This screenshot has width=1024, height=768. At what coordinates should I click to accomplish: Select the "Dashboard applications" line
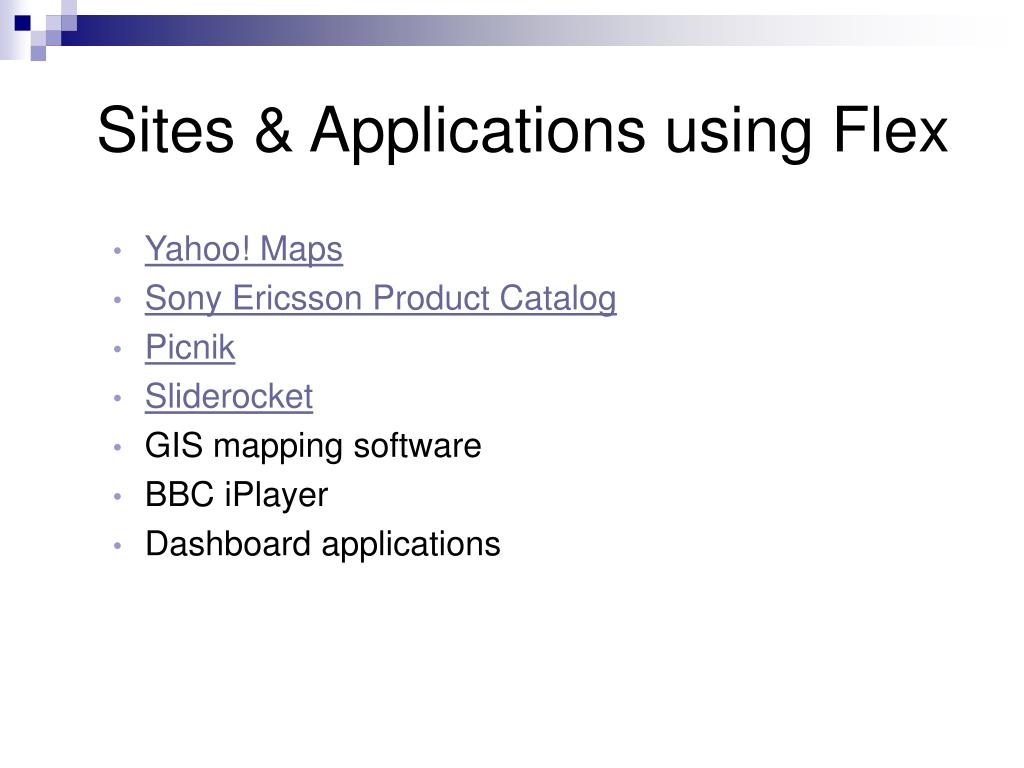[323, 544]
